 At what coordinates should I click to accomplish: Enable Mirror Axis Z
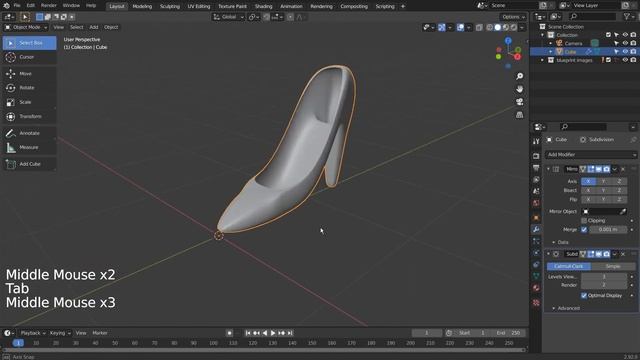click(x=619, y=181)
